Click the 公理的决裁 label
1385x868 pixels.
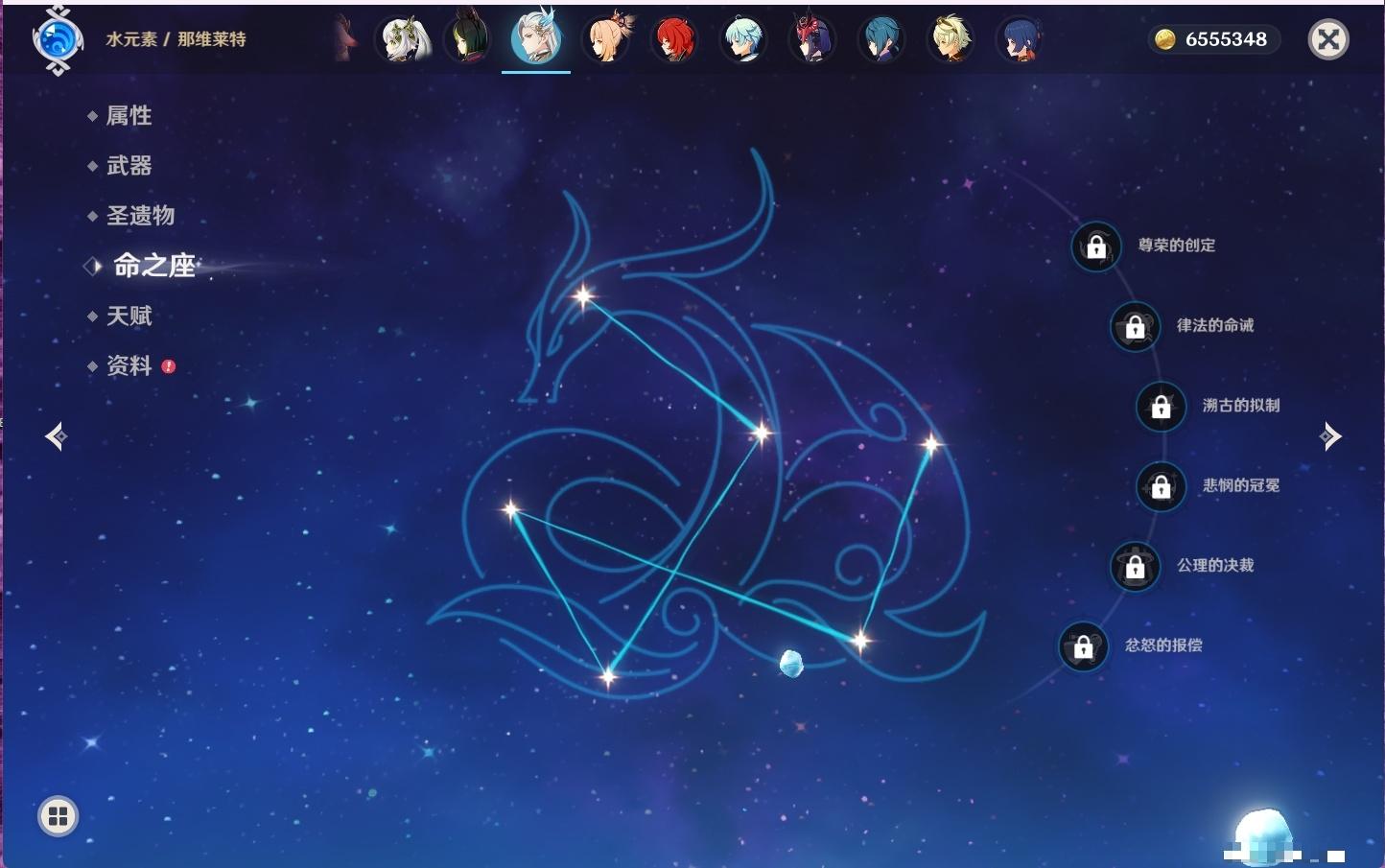[1215, 565]
